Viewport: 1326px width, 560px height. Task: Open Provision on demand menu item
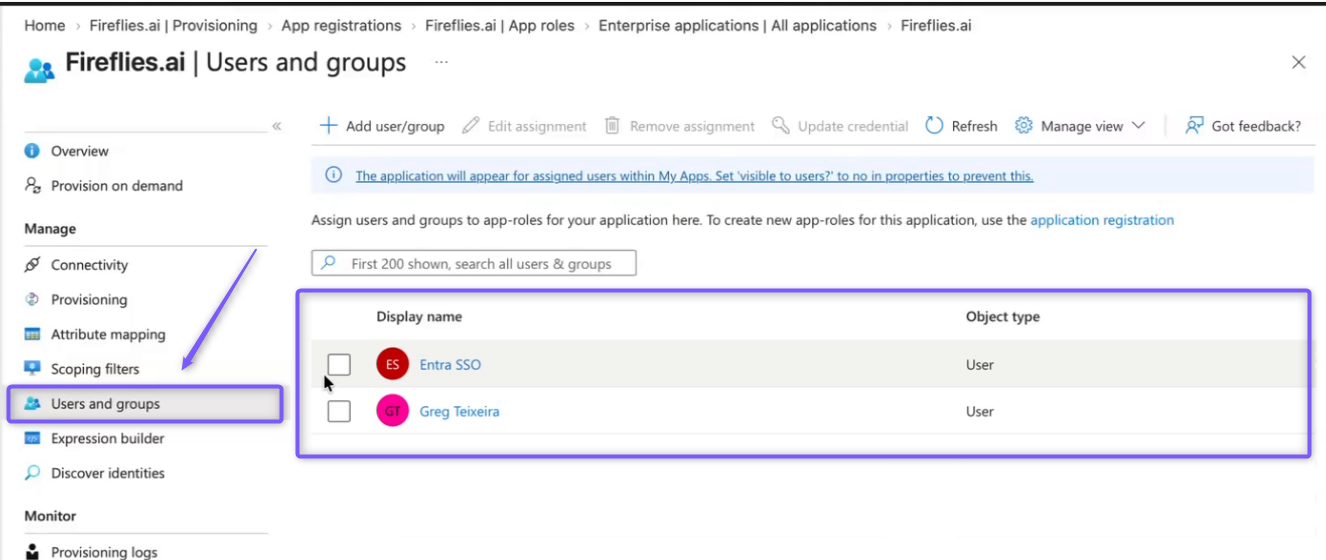coord(117,185)
